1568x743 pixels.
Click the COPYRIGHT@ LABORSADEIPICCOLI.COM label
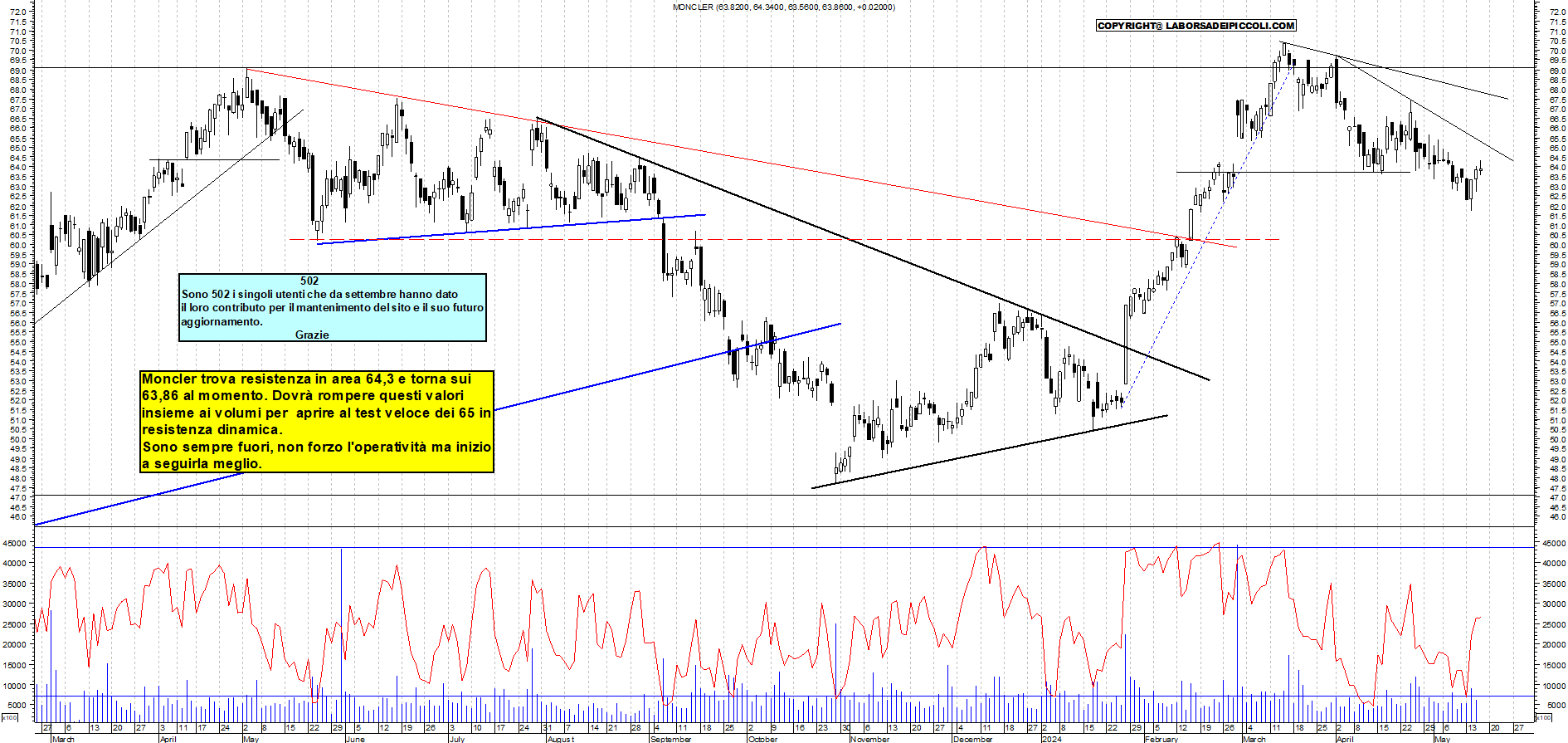[x=1195, y=26]
